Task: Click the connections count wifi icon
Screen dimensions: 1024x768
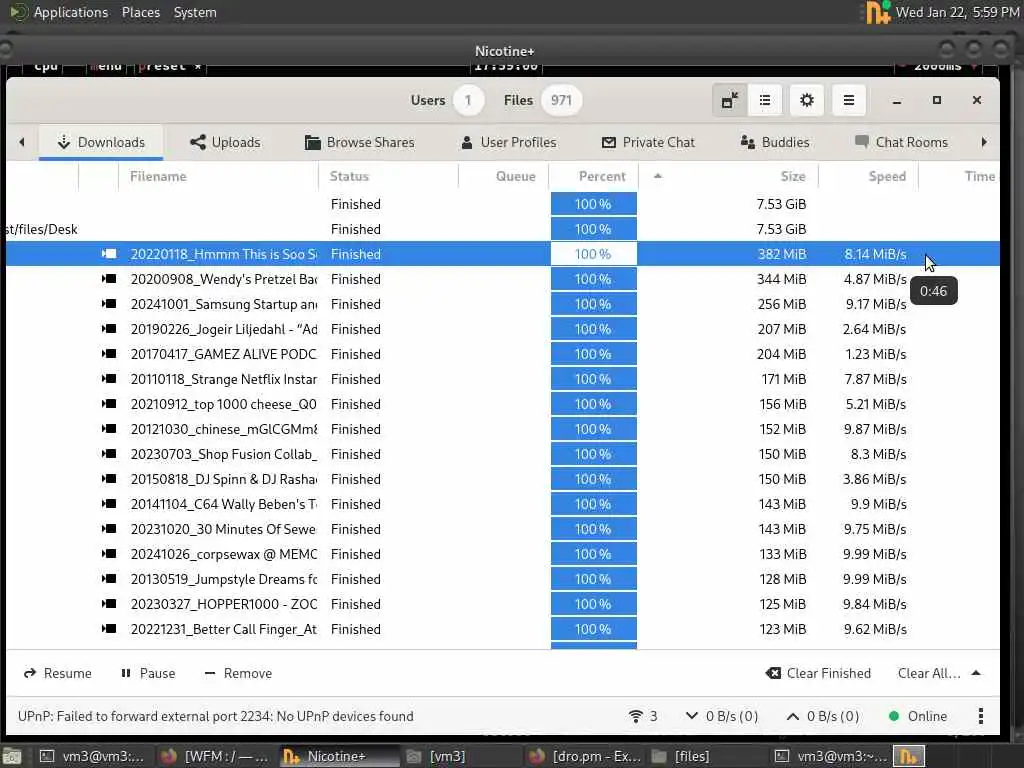Action: point(643,716)
